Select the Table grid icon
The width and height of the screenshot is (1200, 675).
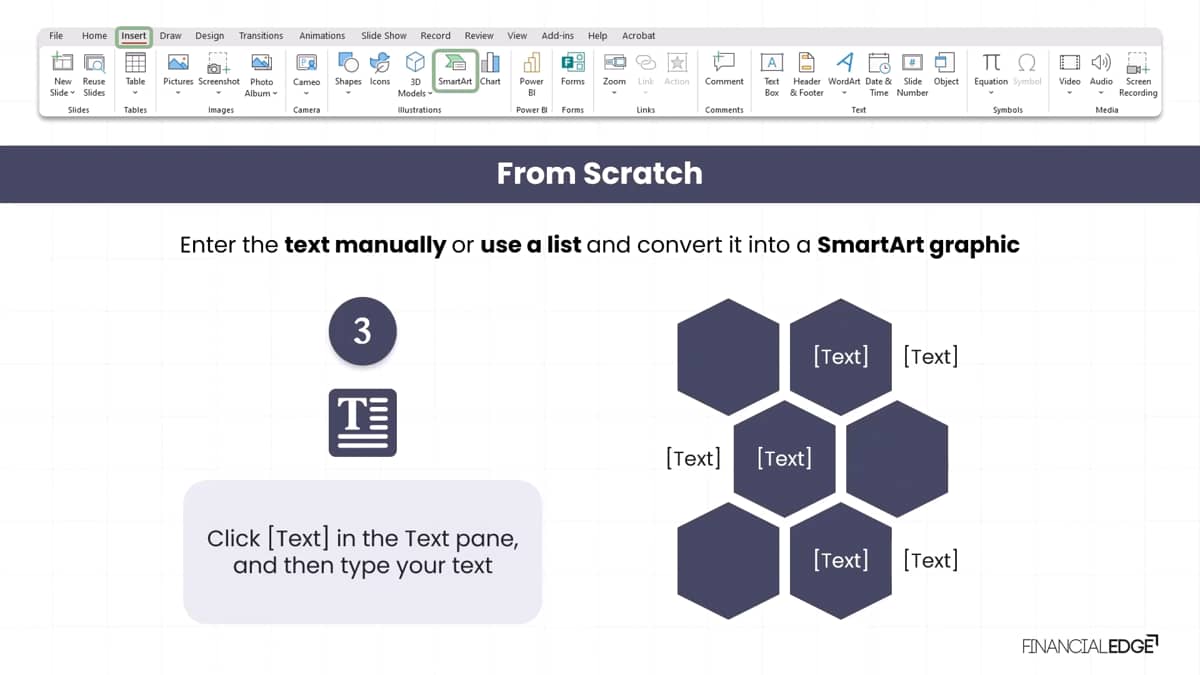(x=135, y=63)
